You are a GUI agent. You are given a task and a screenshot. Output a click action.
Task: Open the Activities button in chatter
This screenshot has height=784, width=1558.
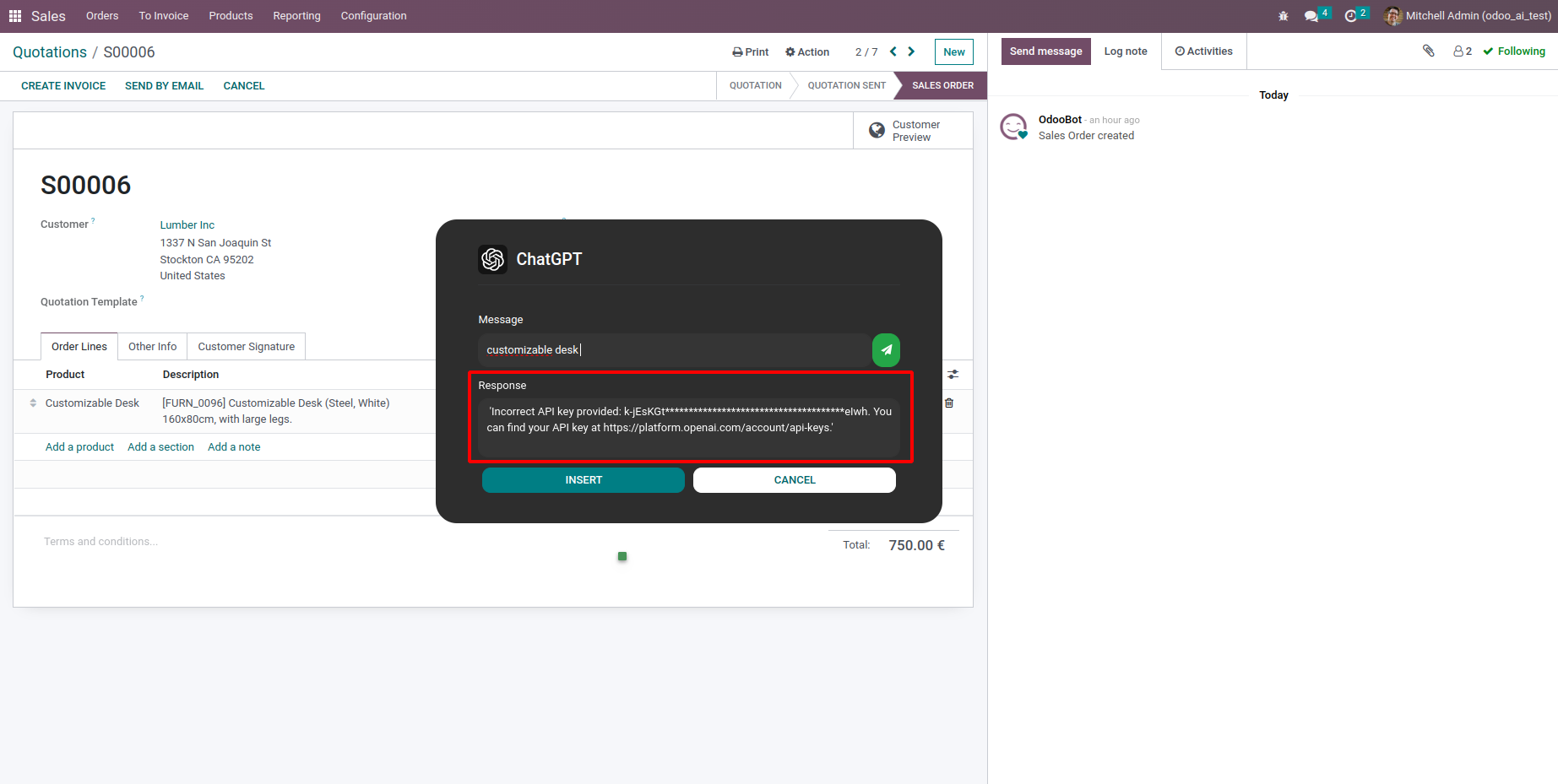[x=1204, y=51]
